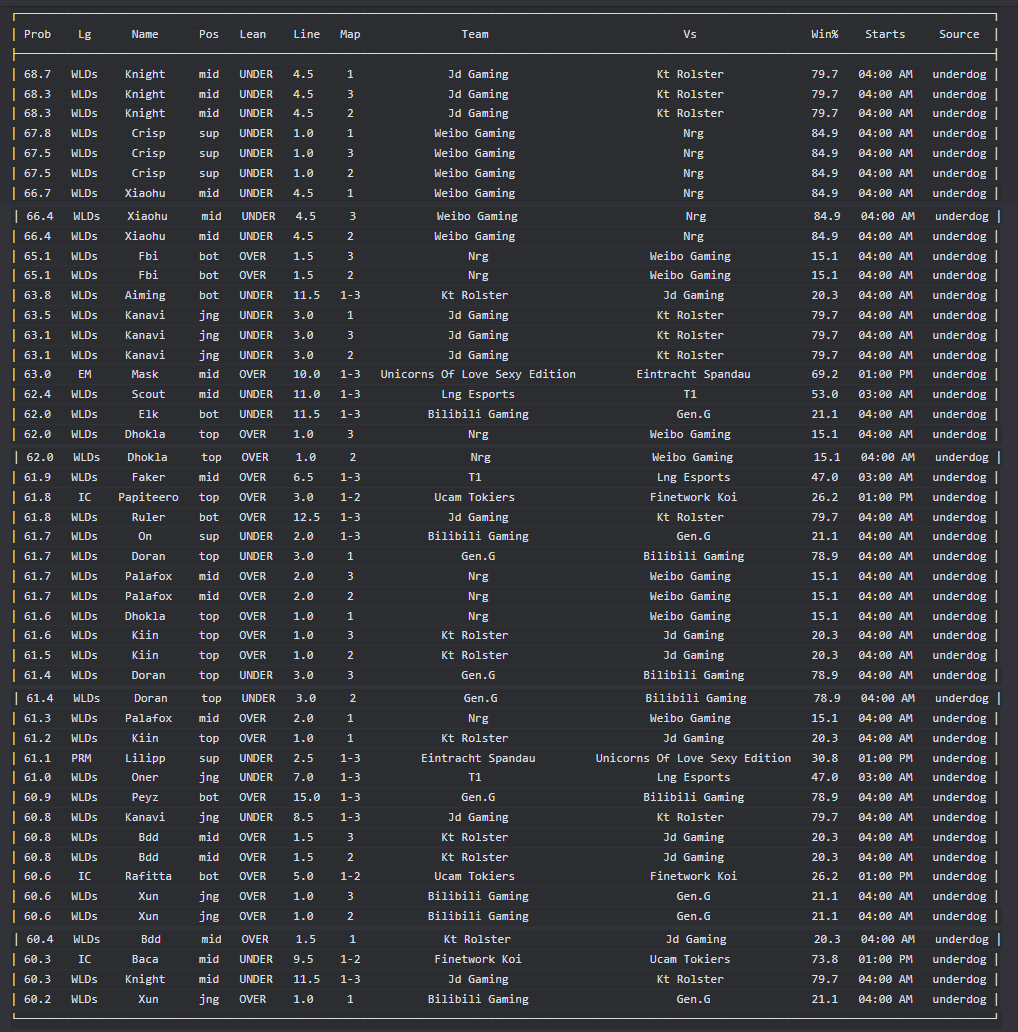The width and height of the screenshot is (1018, 1032).
Task: Click the player name On
Action: pos(145,536)
